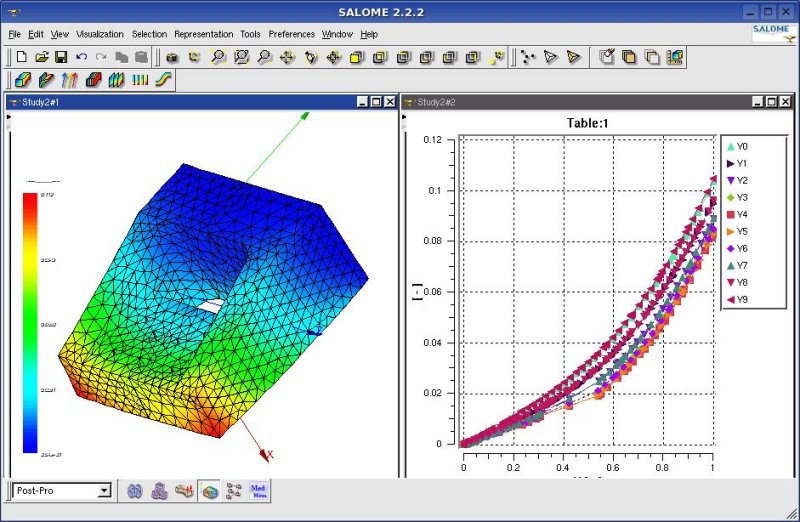Click the grayed-out Redo arrow
Screen dimensions: 800x522
point(101,57)
